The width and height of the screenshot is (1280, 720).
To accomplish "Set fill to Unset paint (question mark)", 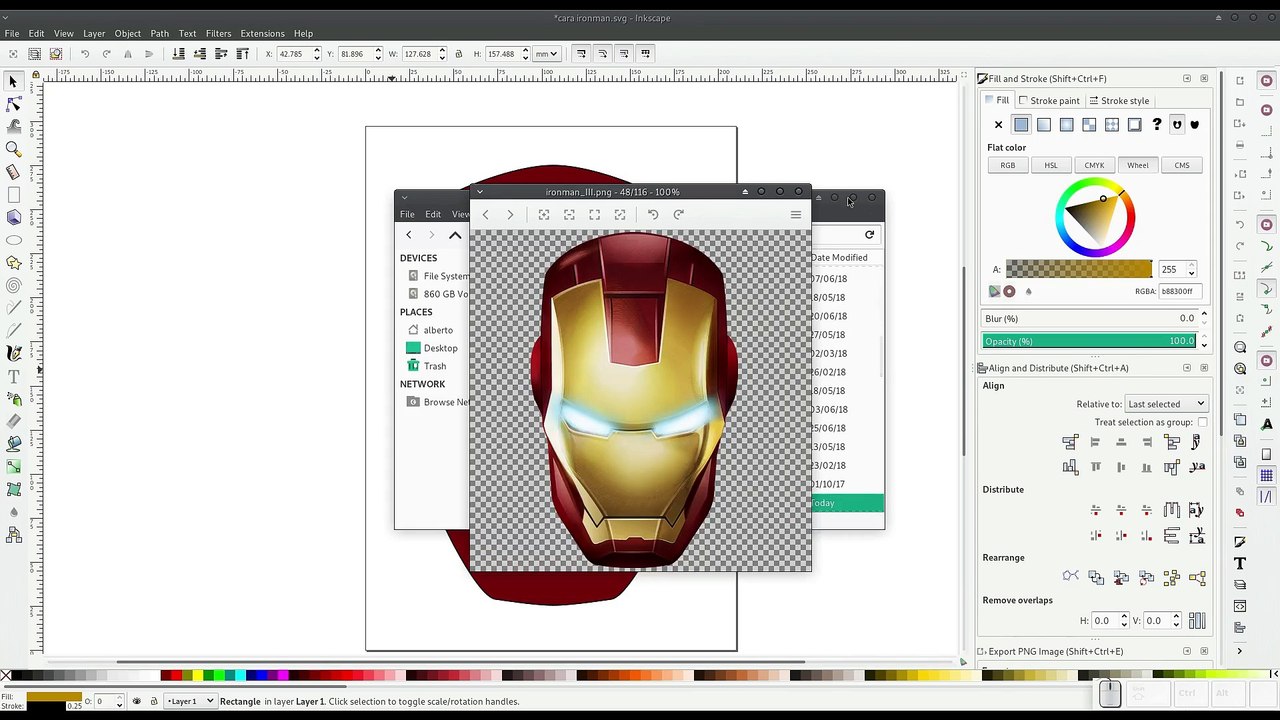I will (x=1157, y=125).
